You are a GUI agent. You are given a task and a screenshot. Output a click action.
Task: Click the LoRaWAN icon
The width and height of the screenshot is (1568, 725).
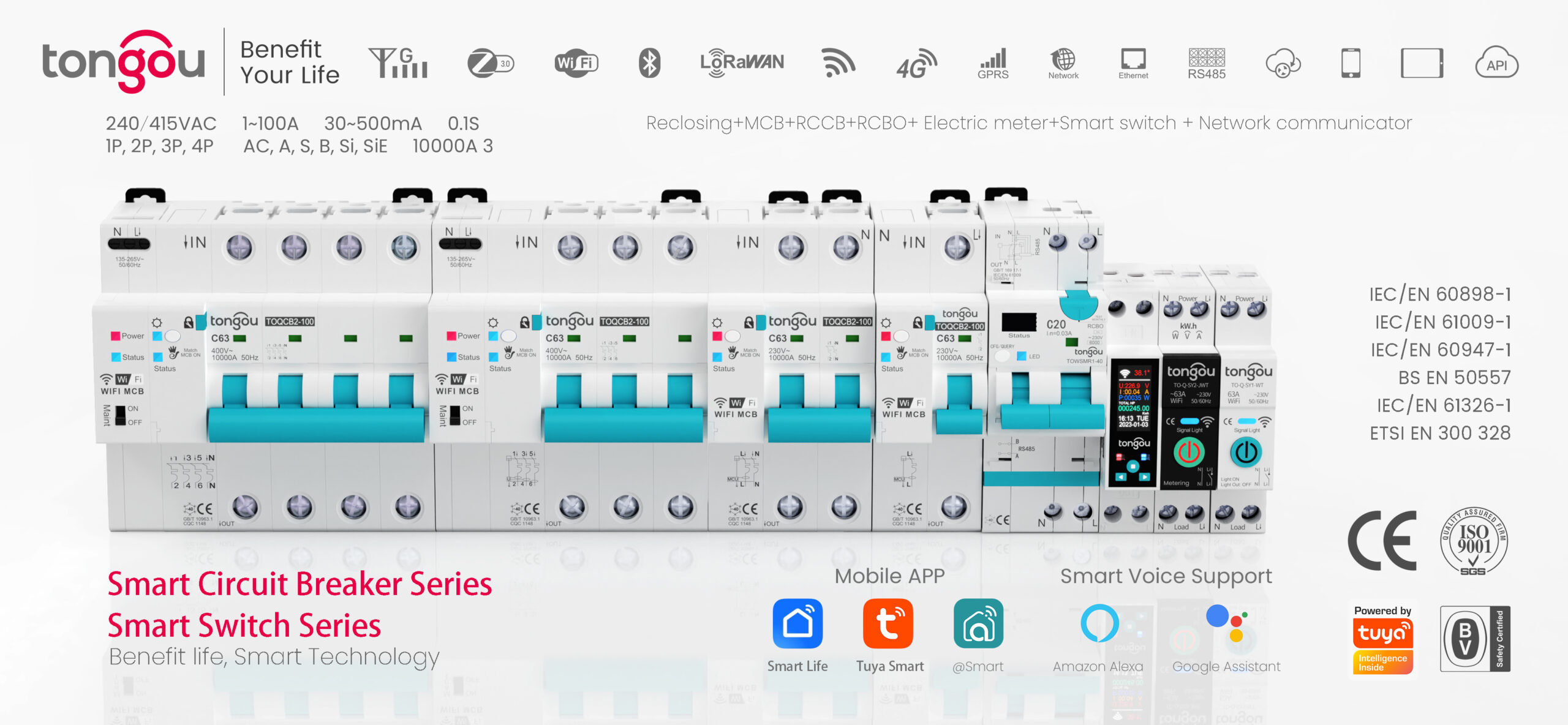[742, 62]
